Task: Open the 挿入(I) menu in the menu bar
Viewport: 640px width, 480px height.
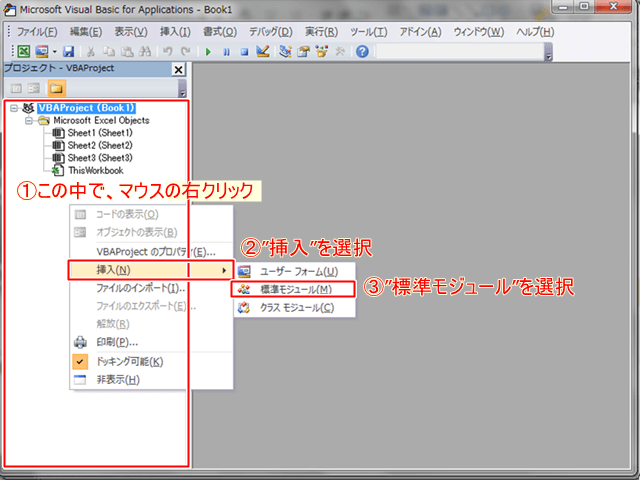Action: (x=175, y=32)
